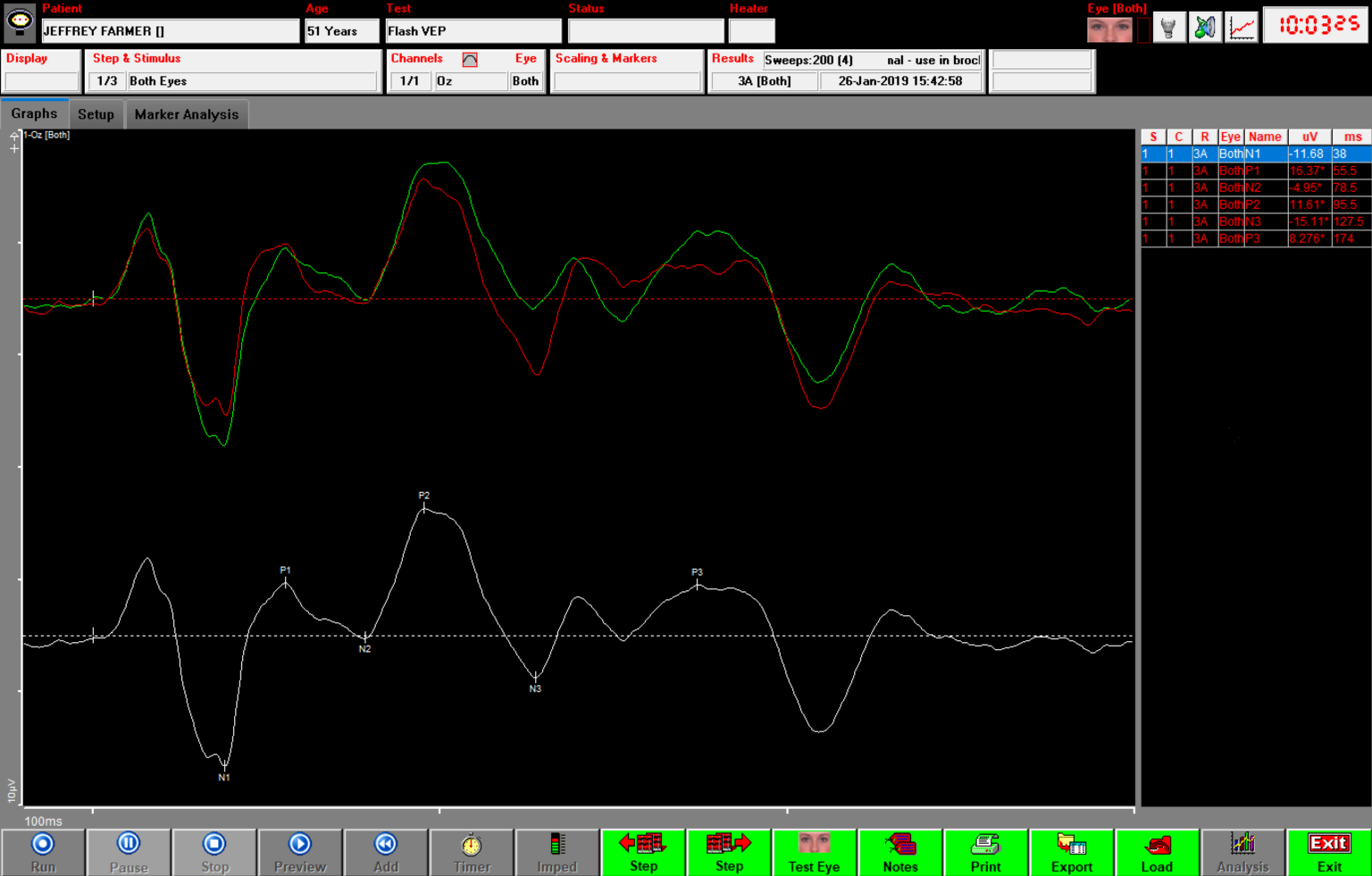Click the Add sweep icon
This screenshot has width=1372, height=876.
point(386,849)
